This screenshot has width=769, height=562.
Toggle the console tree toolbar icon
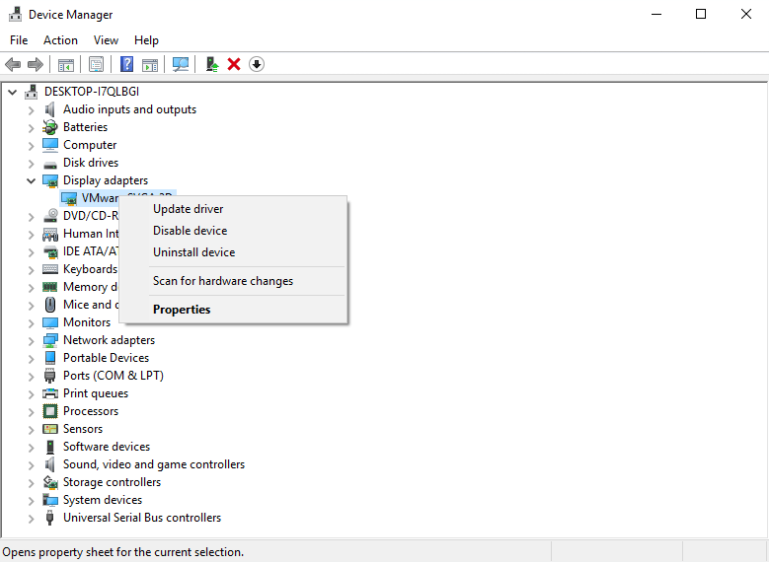pyautogui.click(x=66, y=64)
